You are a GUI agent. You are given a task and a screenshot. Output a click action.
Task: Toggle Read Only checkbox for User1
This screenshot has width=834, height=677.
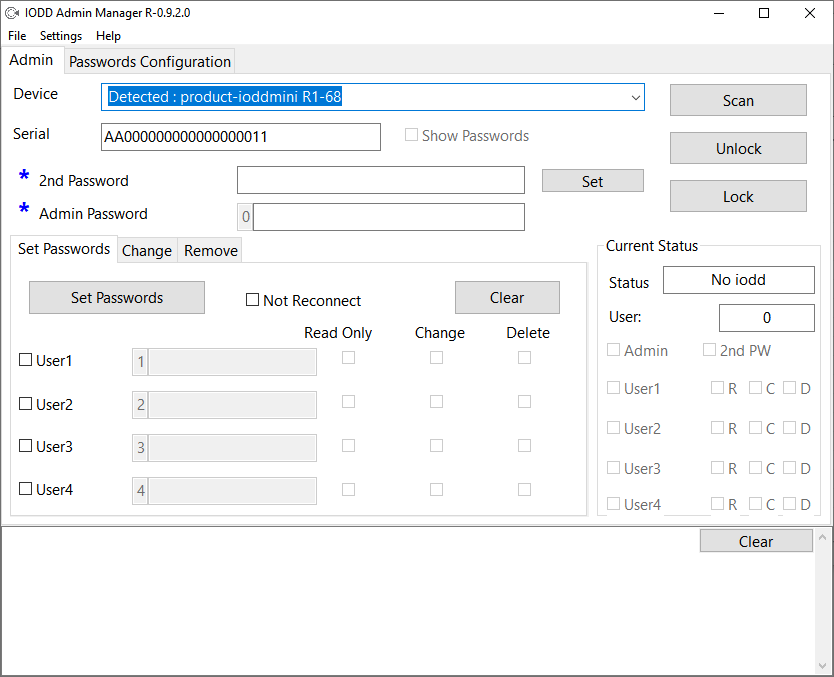pos(348,357)
